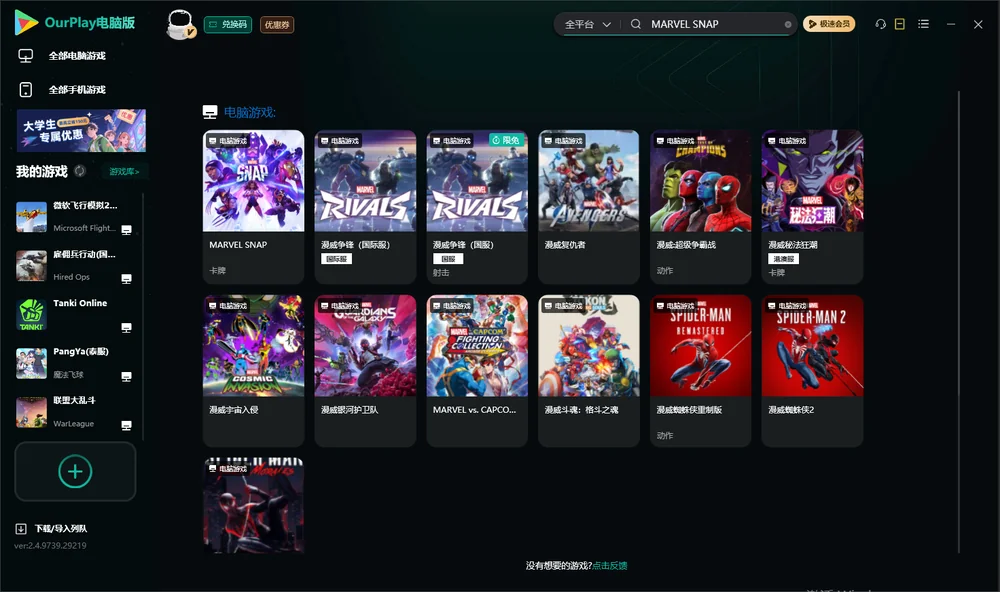Open Tanki Online in my games list
The height and width of the screenshot is (592, 1000).
tap(75, 314)
